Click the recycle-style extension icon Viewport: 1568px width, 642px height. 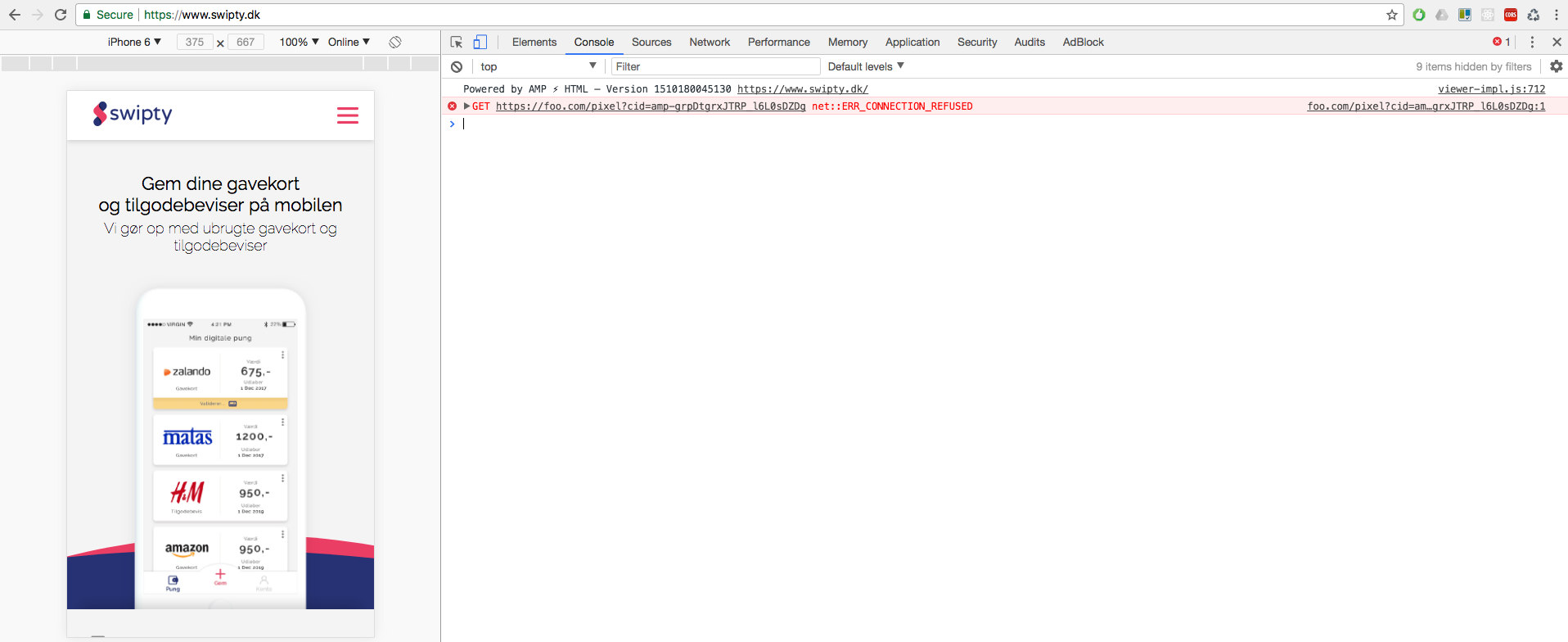[1534, 15]
